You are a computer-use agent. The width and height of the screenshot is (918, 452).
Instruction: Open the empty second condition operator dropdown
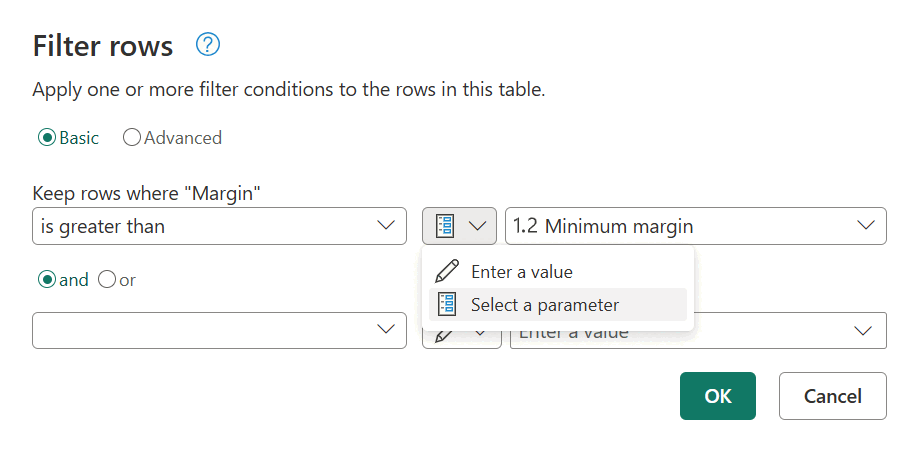219,330
